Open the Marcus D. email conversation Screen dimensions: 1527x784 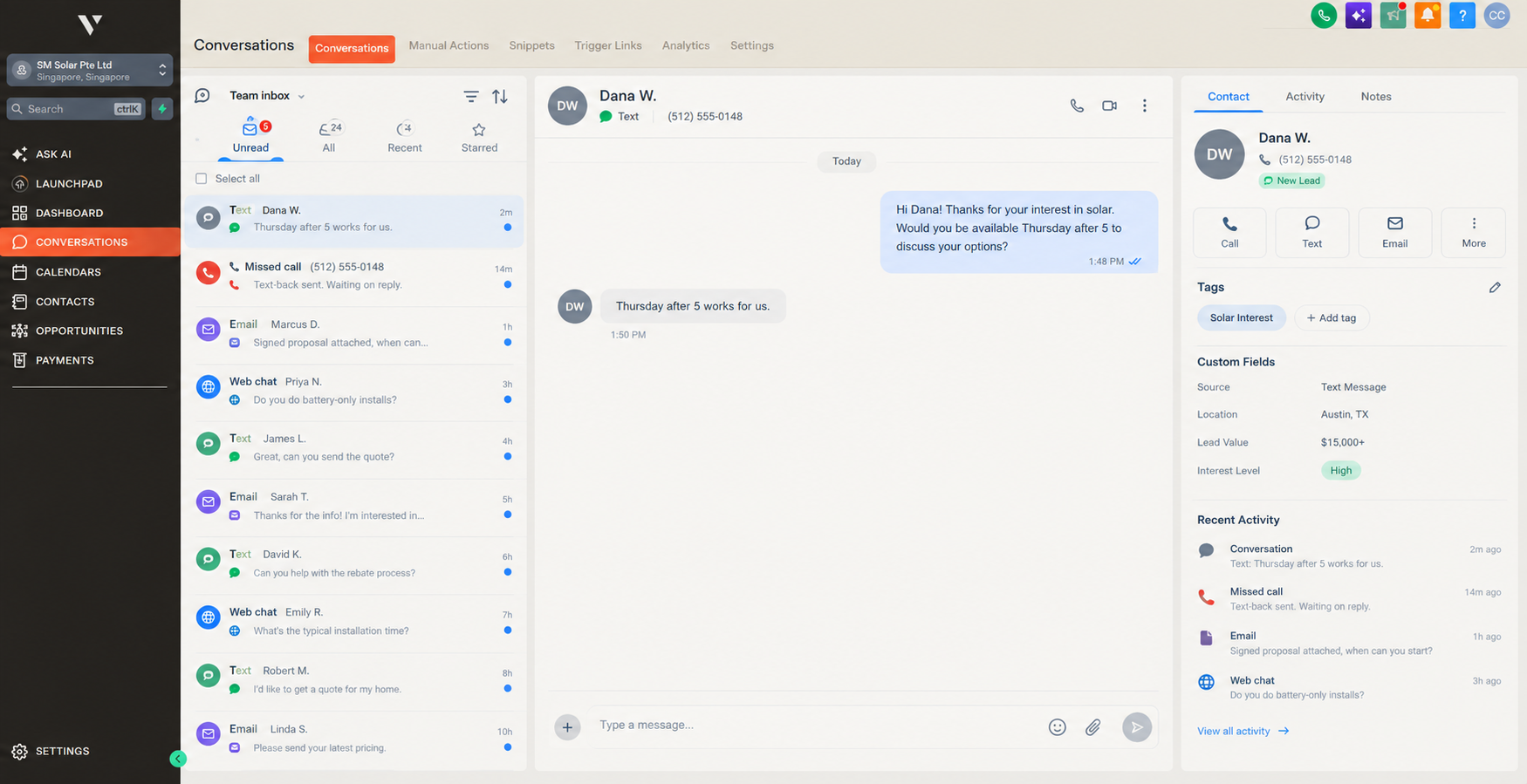coord(354,334)
